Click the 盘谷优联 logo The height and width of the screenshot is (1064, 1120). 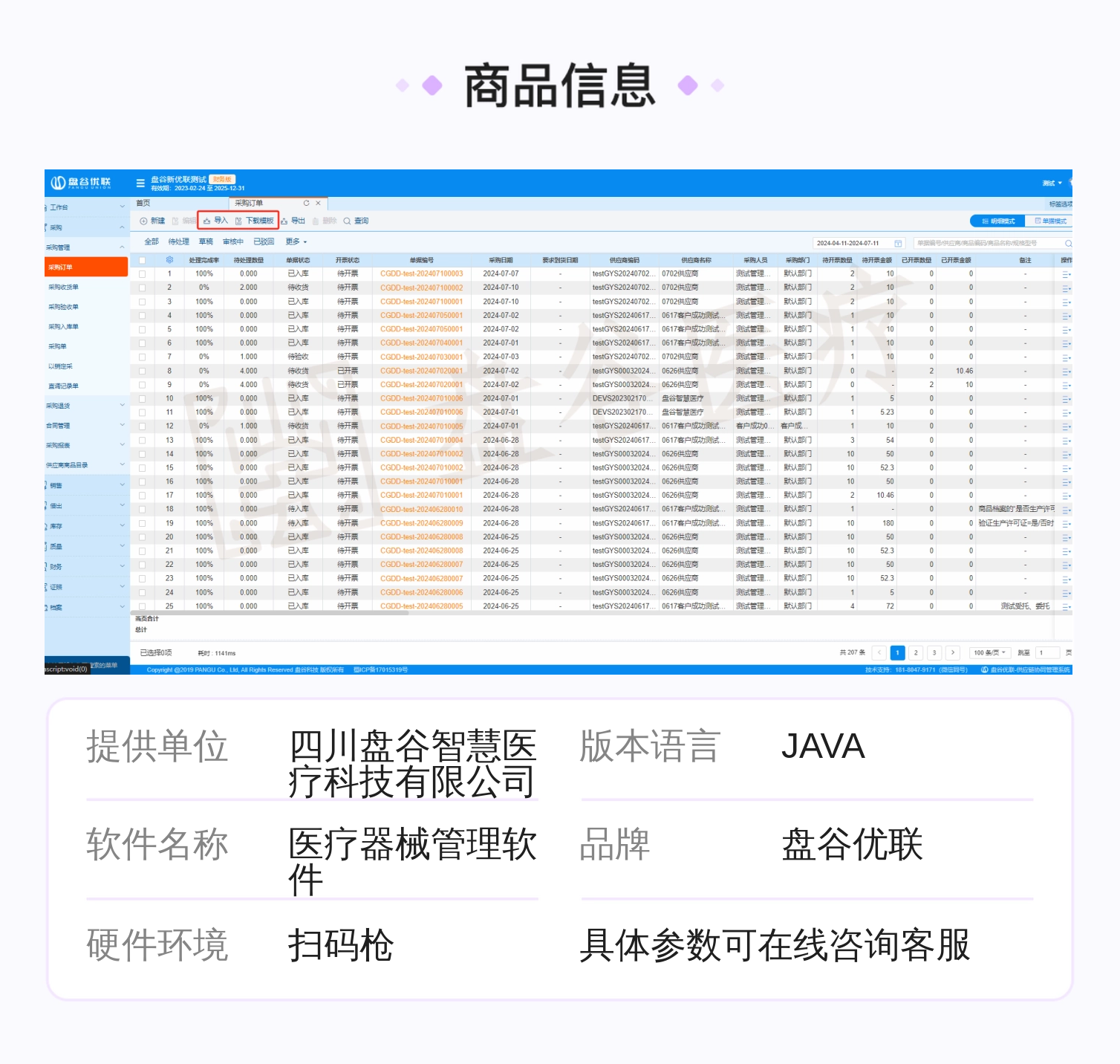pos(80,183)
